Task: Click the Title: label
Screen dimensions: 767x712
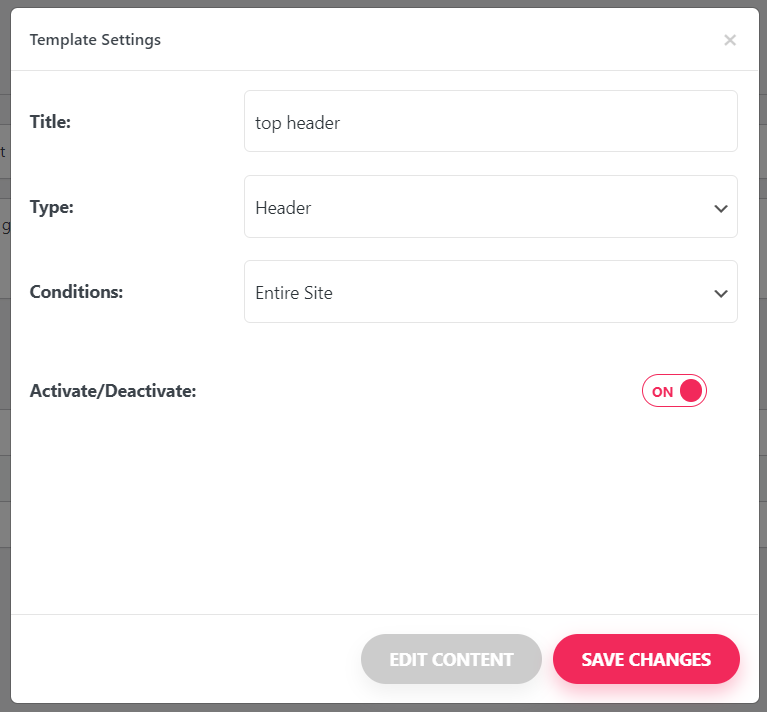Action: tap(50, 122)
